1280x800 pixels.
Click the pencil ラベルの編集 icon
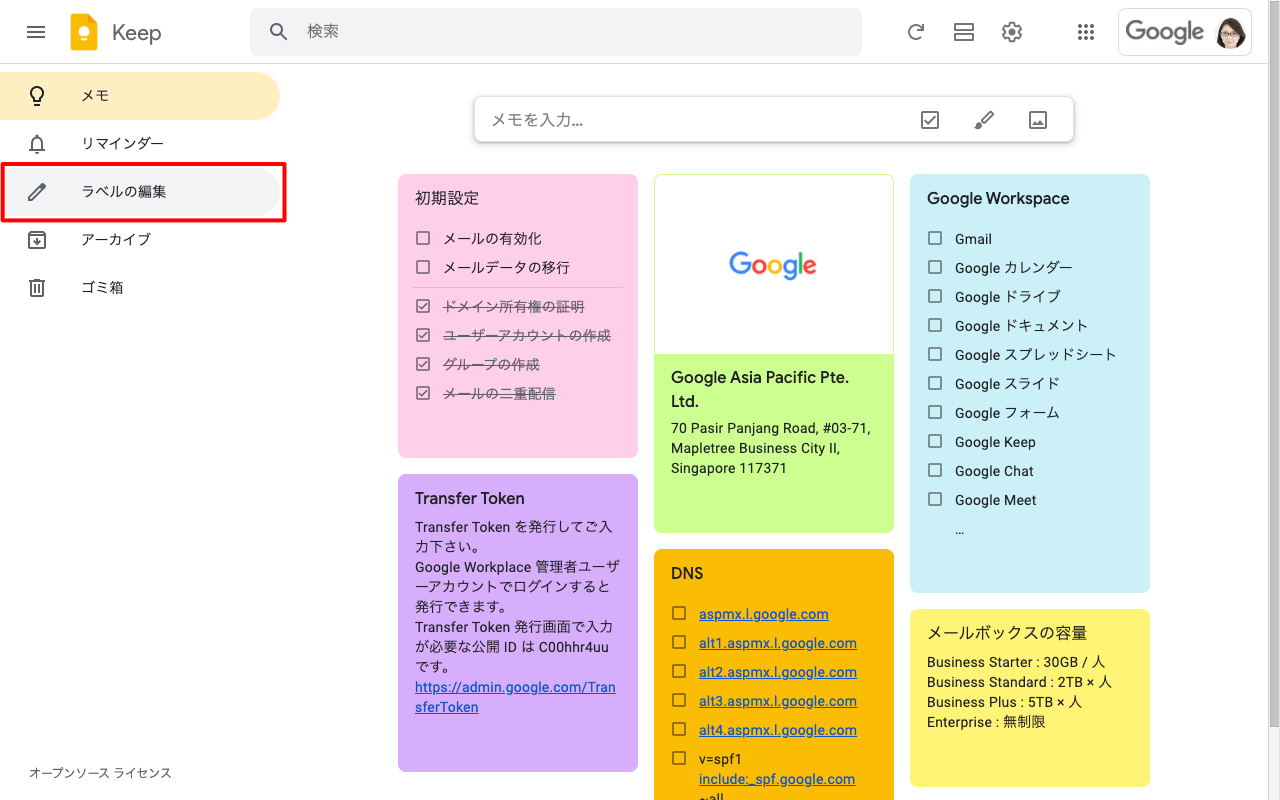[x=37, y=192]
